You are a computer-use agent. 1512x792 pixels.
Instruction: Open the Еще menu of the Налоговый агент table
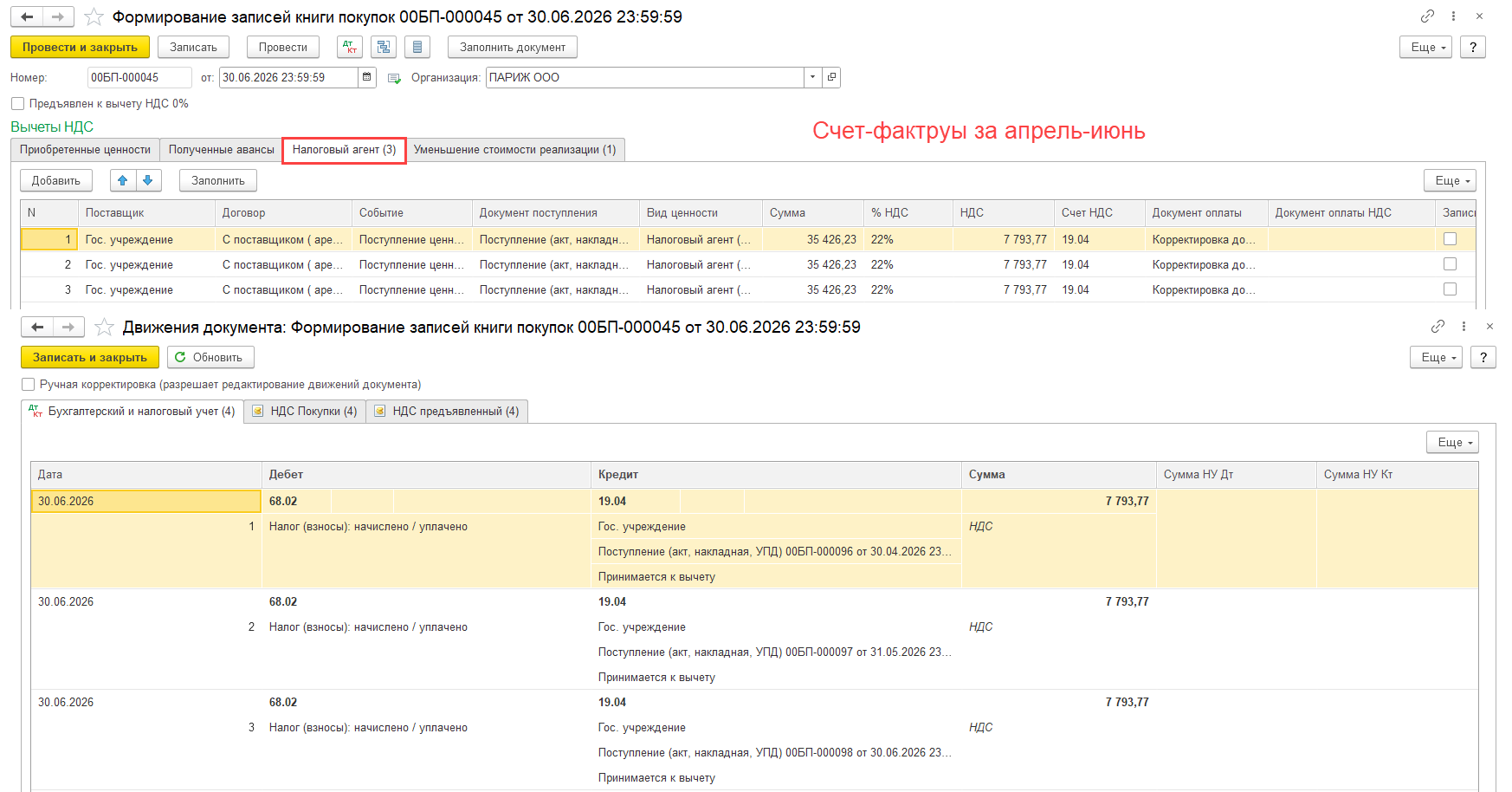tap(1450, 180)
